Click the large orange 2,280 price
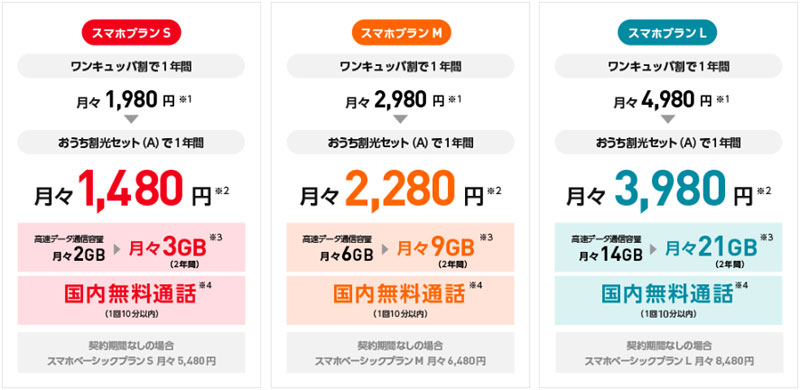The height and width of the screenshot is (390, 800). [x=401, y=191]
